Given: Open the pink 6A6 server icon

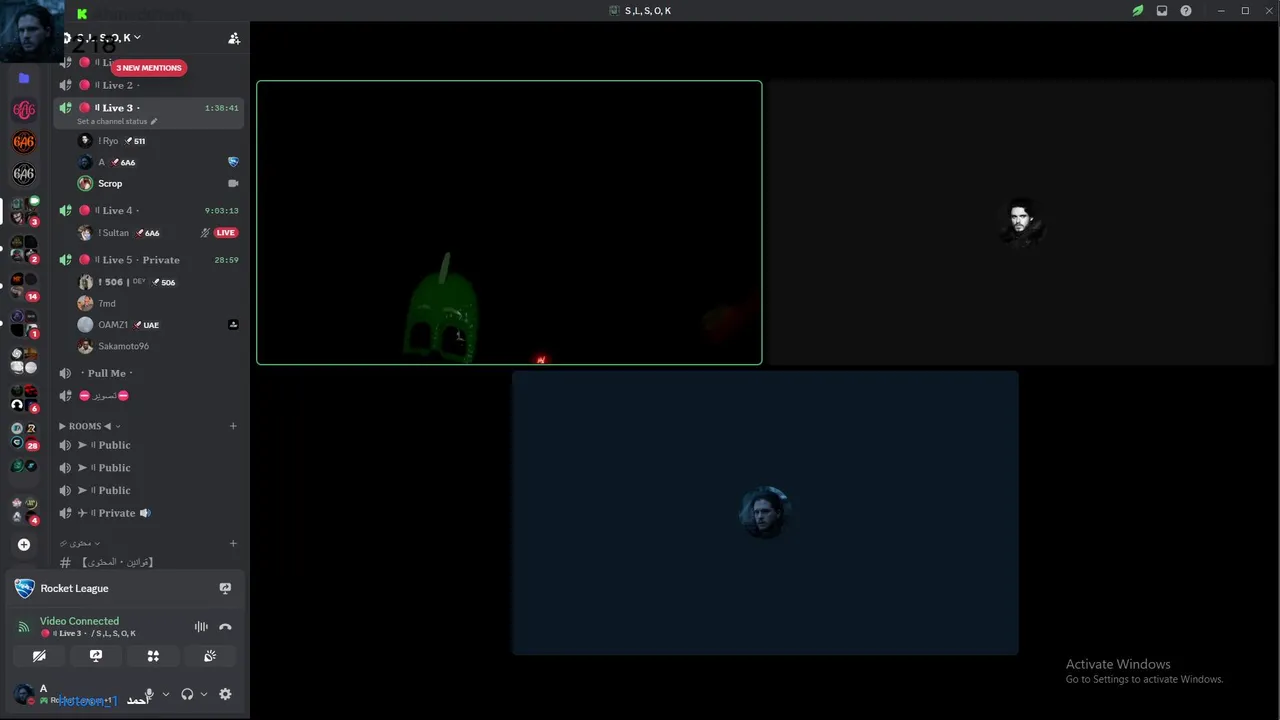Looking at the screenshot, I should coord(24,110).
